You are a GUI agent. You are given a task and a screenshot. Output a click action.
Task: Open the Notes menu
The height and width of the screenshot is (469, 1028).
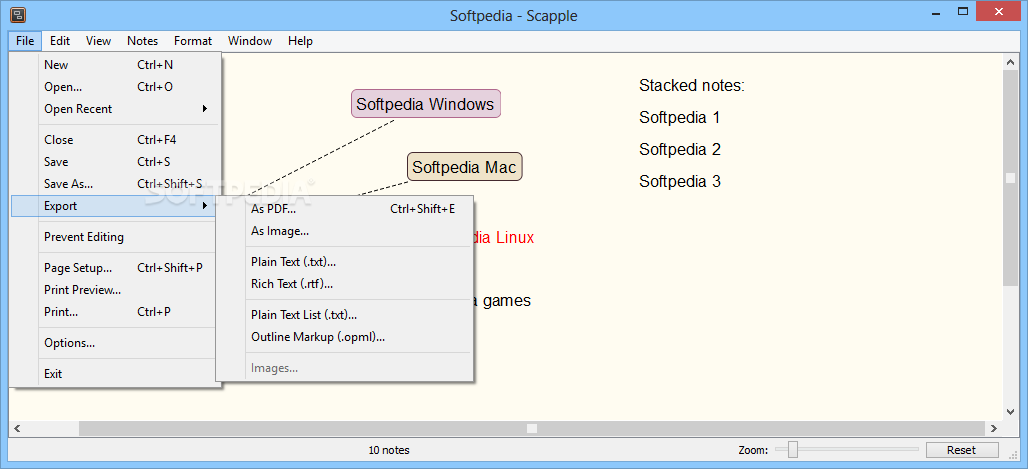tap(142, 41)
